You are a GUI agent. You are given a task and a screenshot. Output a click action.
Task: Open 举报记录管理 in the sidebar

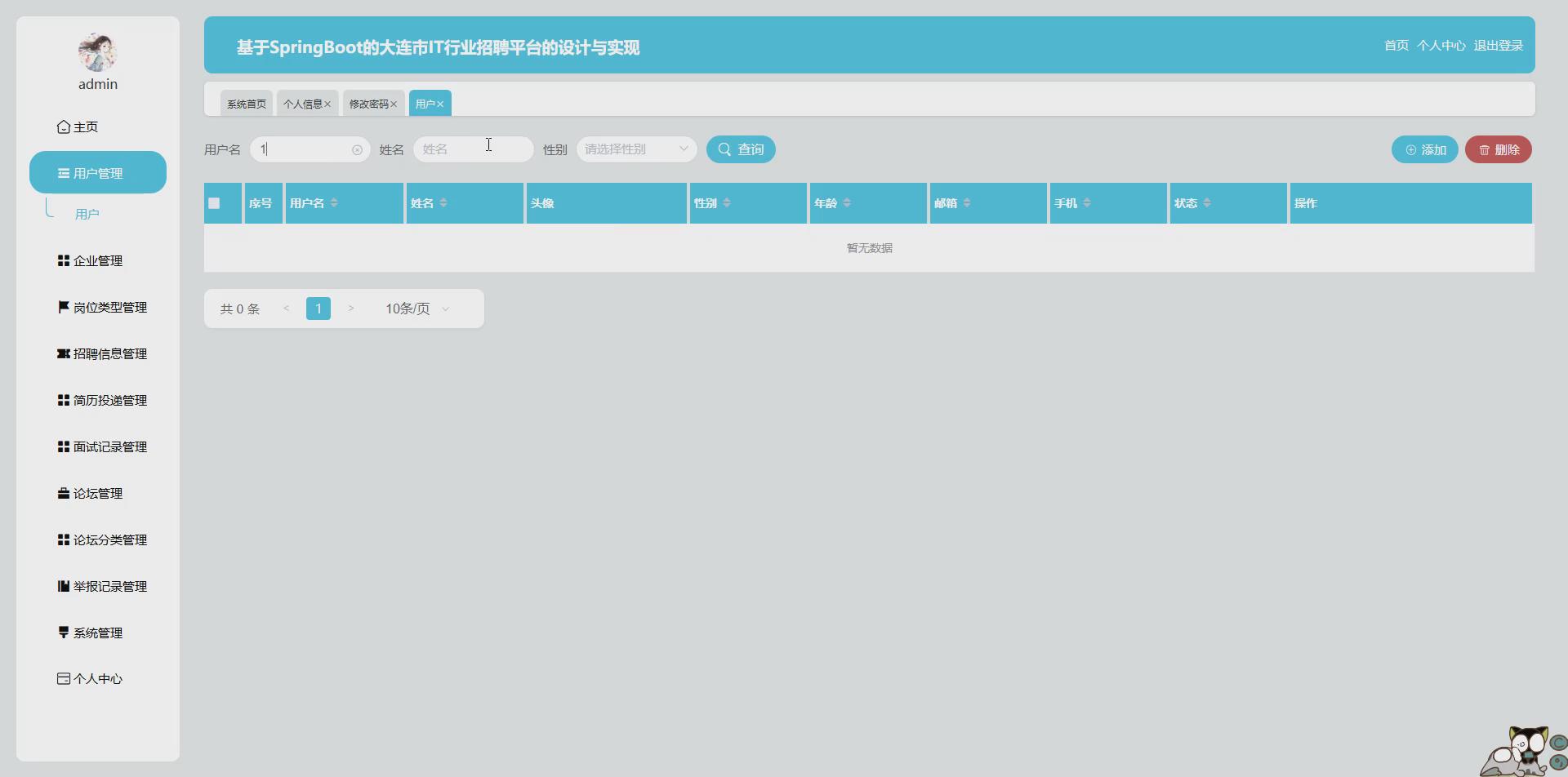point(98,586)
